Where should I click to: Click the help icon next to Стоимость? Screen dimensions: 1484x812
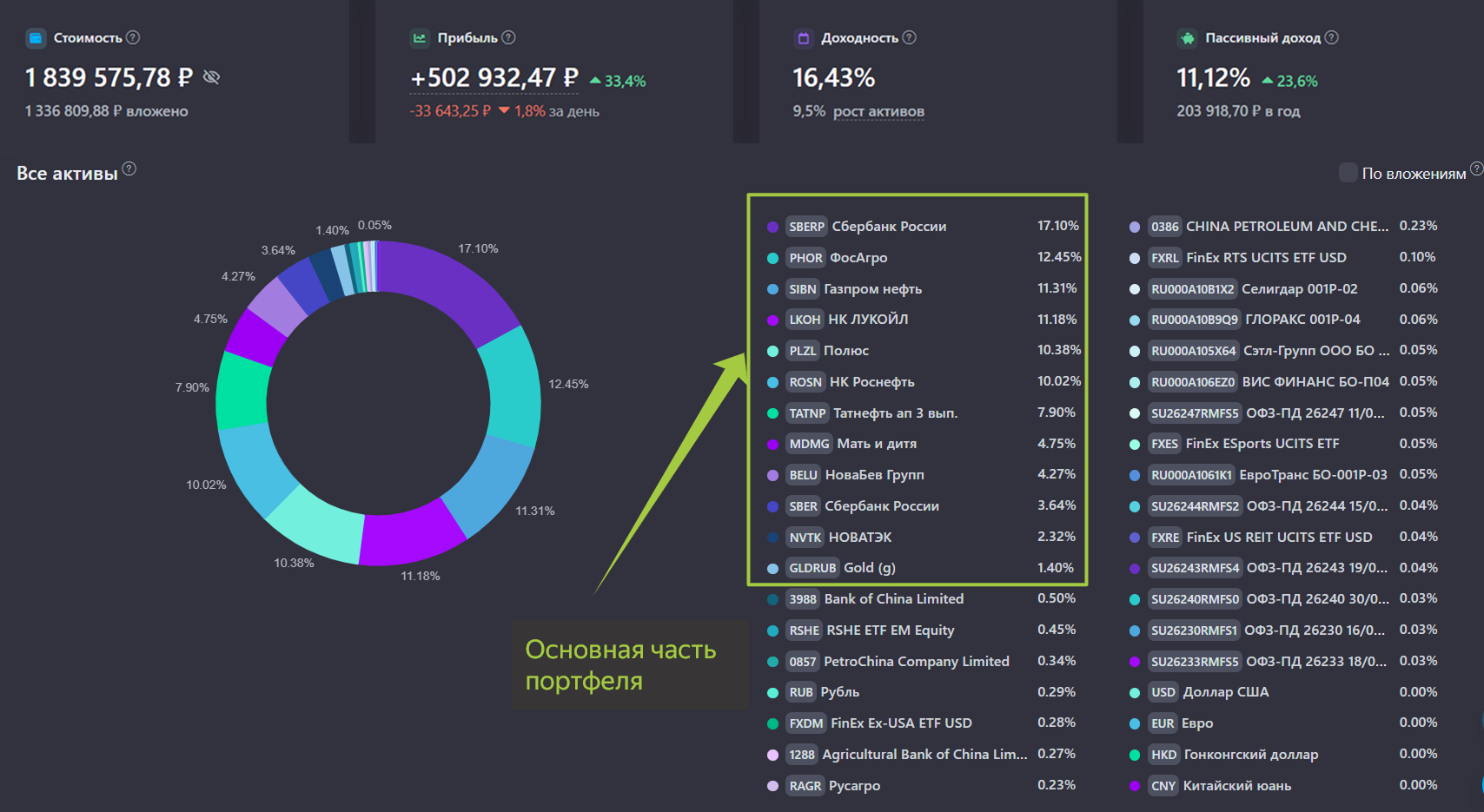pos(133,37)
